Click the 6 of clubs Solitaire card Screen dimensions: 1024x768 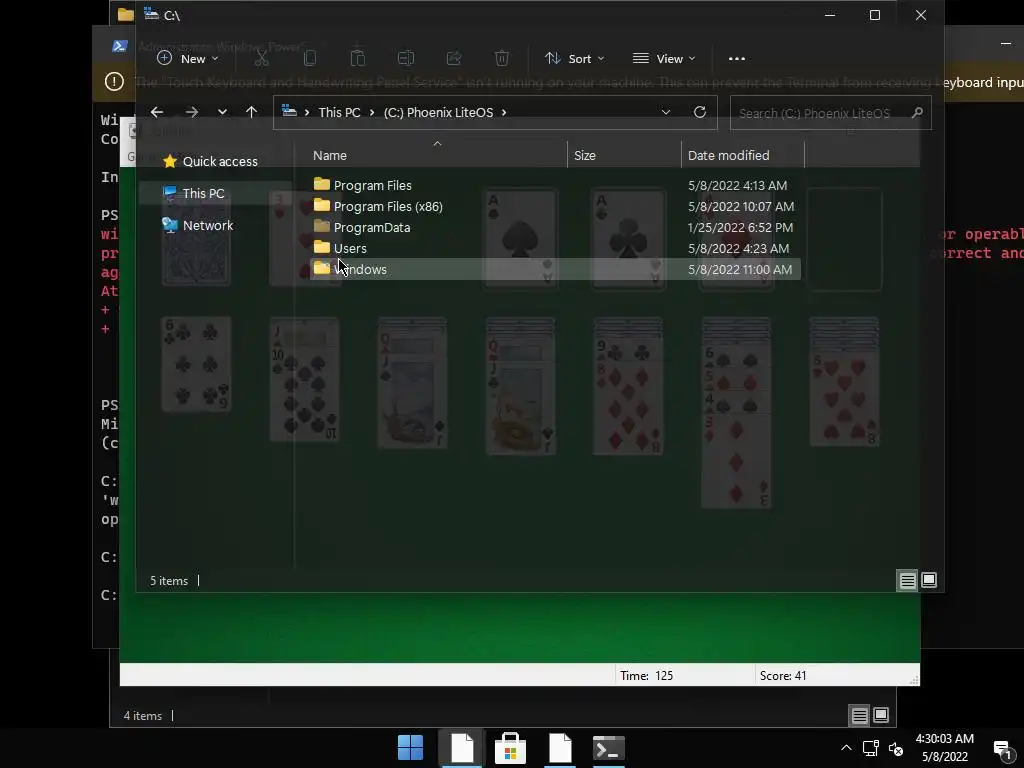tap(196, 364)
